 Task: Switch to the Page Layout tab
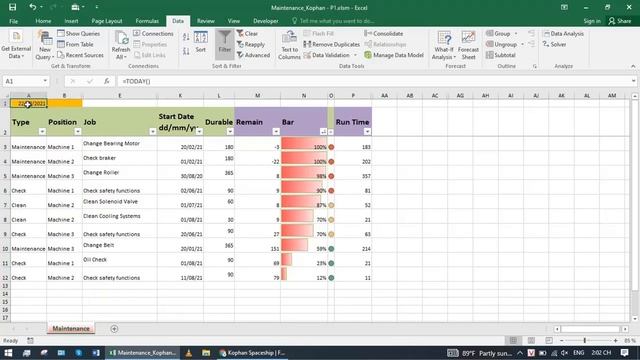[107, 21]
